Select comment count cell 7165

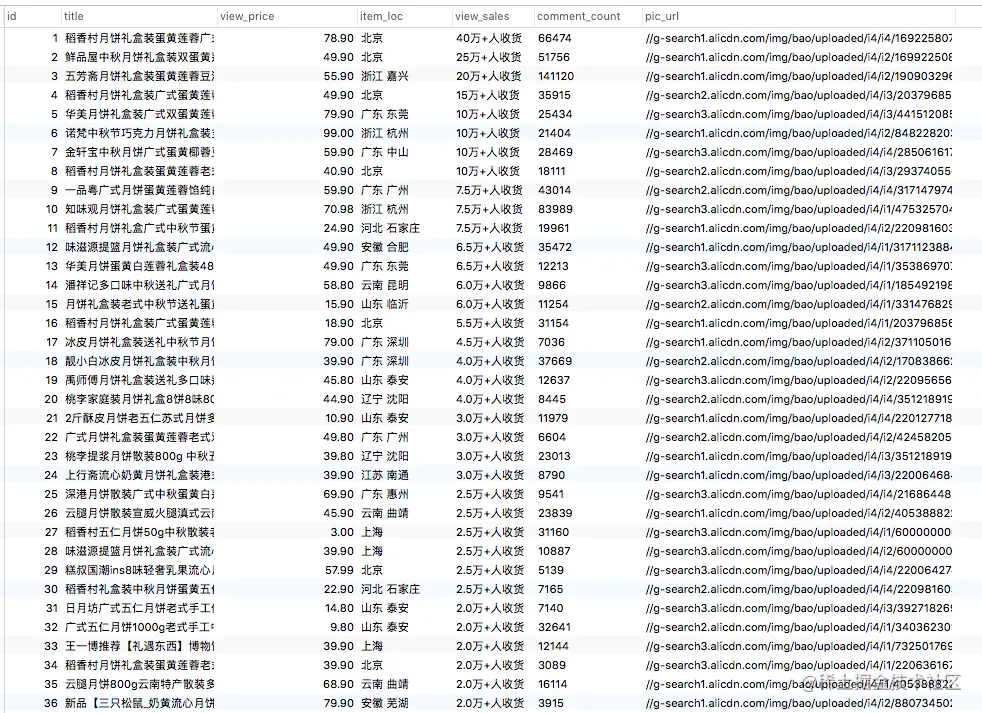click(550, 589)
